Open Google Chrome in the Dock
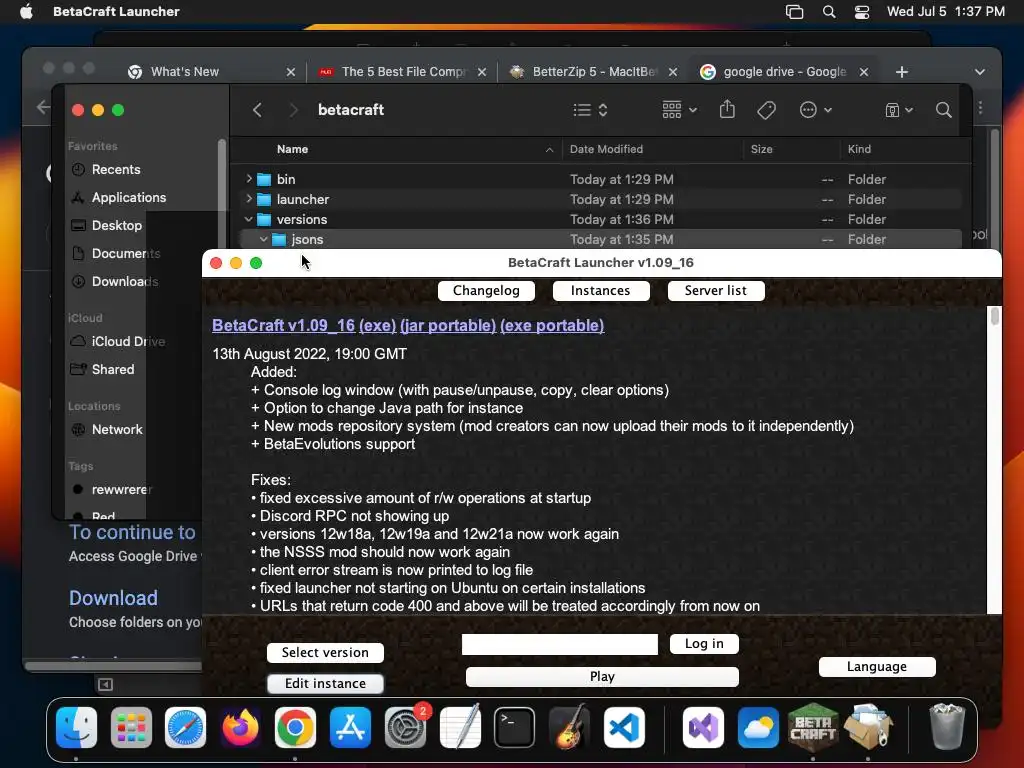This screenshot has width=1024, height=768. coord(295,728)
